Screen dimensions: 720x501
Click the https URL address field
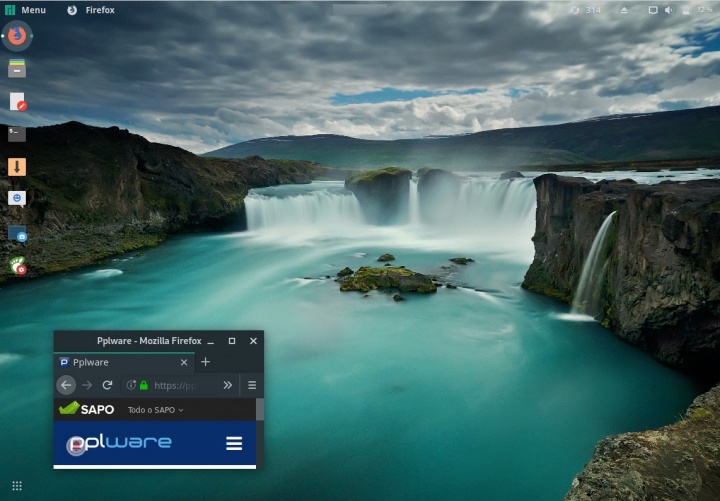click(x=180, y=385)
